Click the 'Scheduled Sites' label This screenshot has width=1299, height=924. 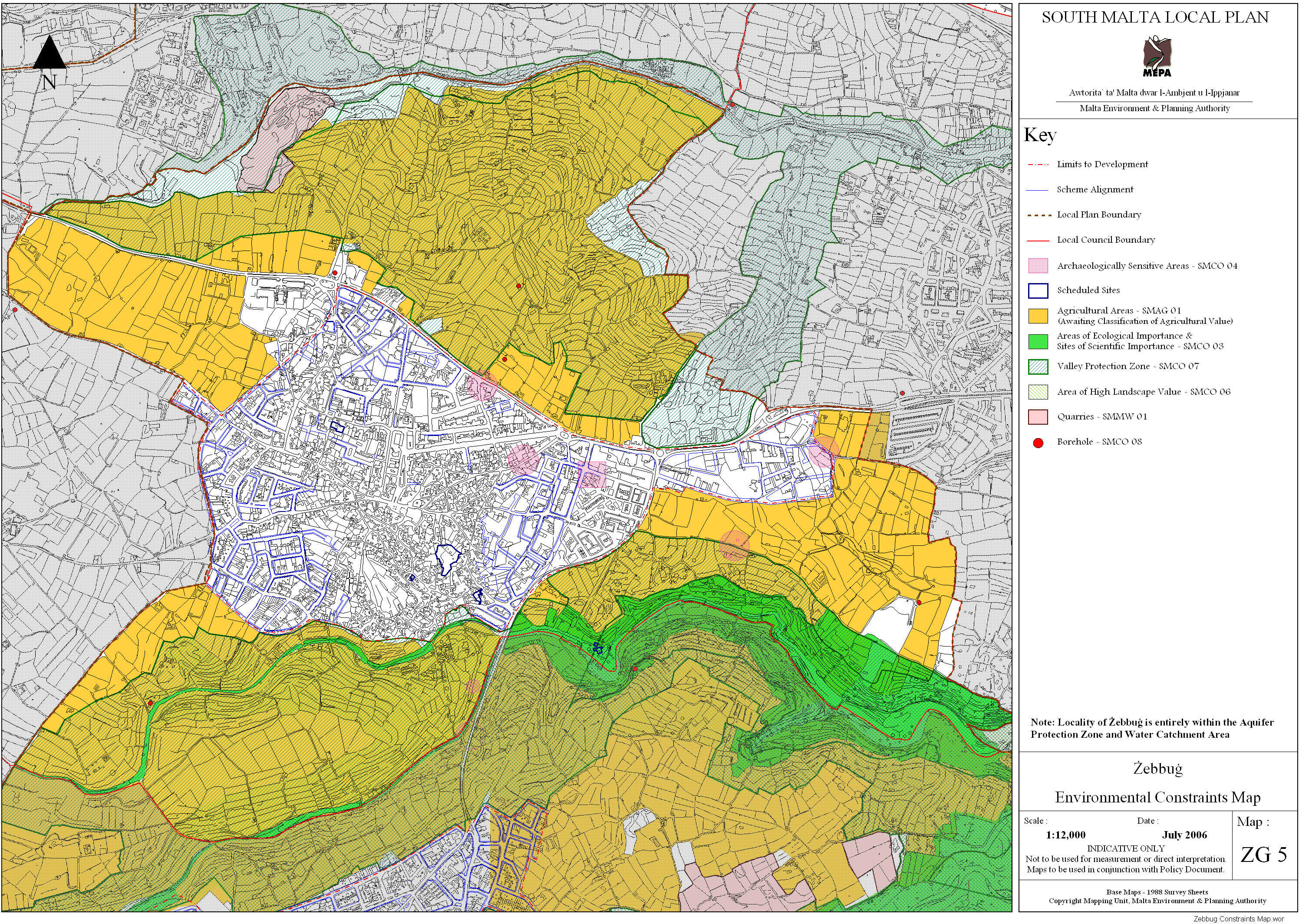tap(1088, 290)
